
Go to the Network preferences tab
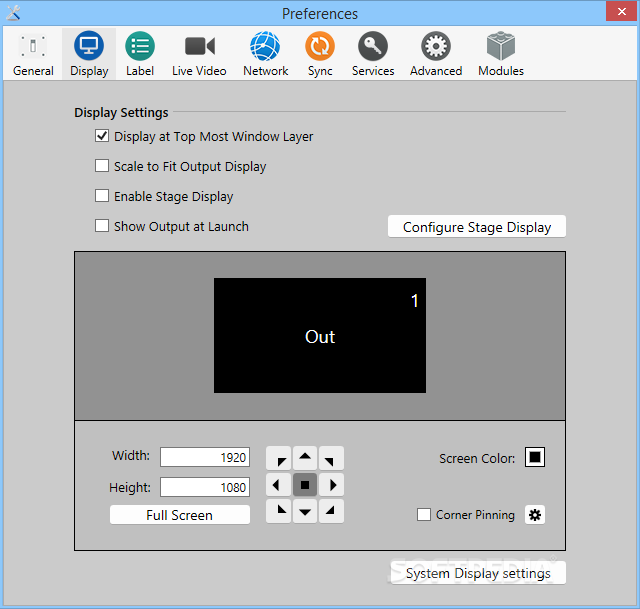(x=266, y=54)
